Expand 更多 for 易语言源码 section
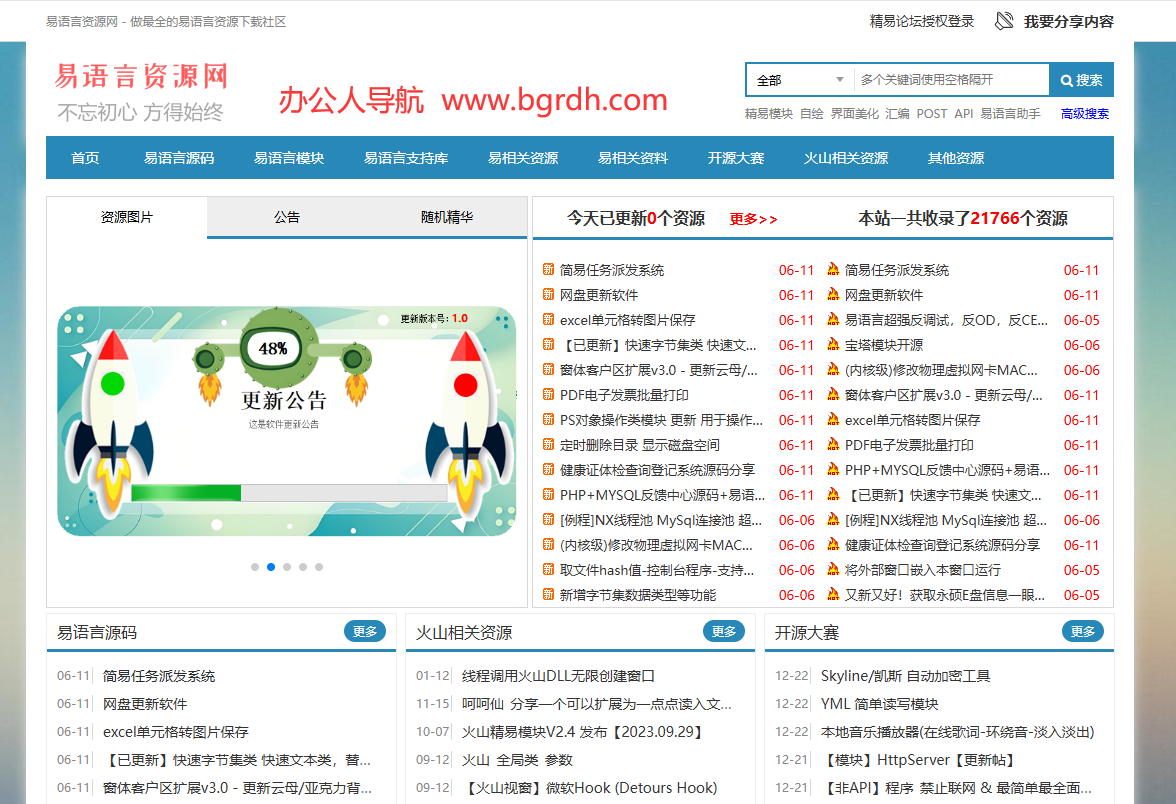This screenshot has width=1176, height=804. tap(365, 631)
